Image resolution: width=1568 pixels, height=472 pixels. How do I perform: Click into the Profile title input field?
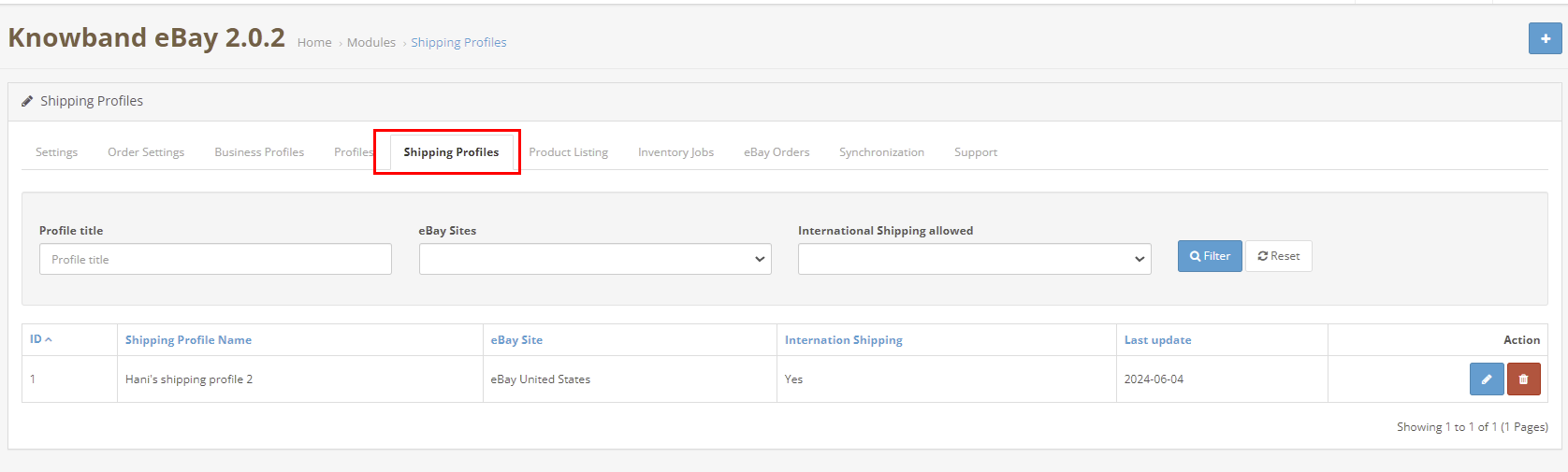215,259
